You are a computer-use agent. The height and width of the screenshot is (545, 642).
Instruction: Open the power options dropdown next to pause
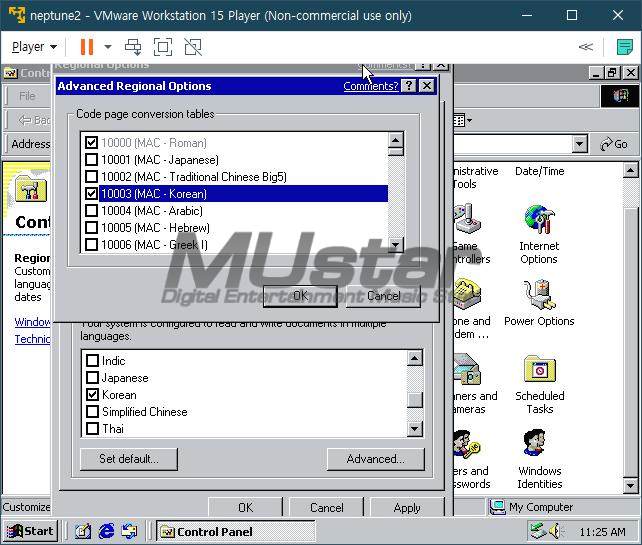(x=108, y=47)
